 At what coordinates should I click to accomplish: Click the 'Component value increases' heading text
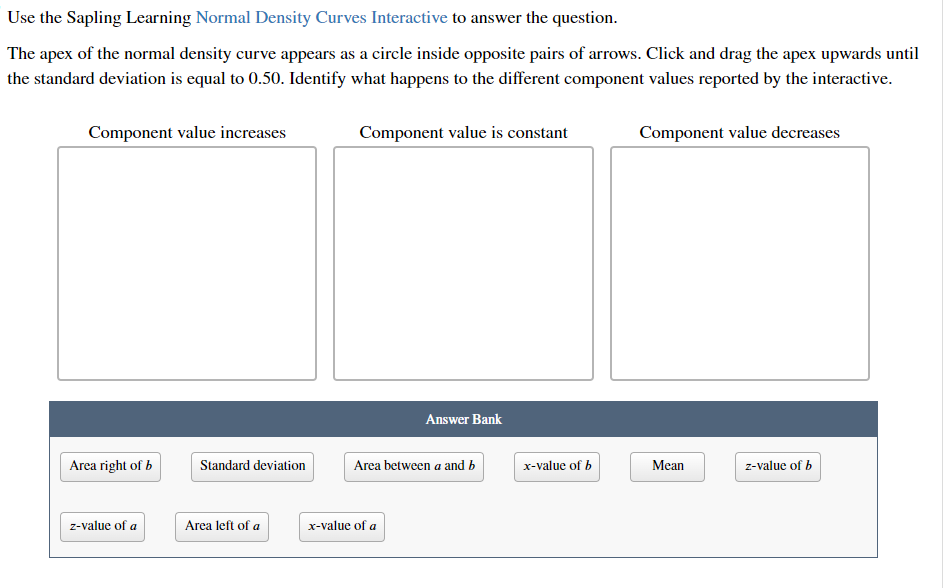pos(186,132)
